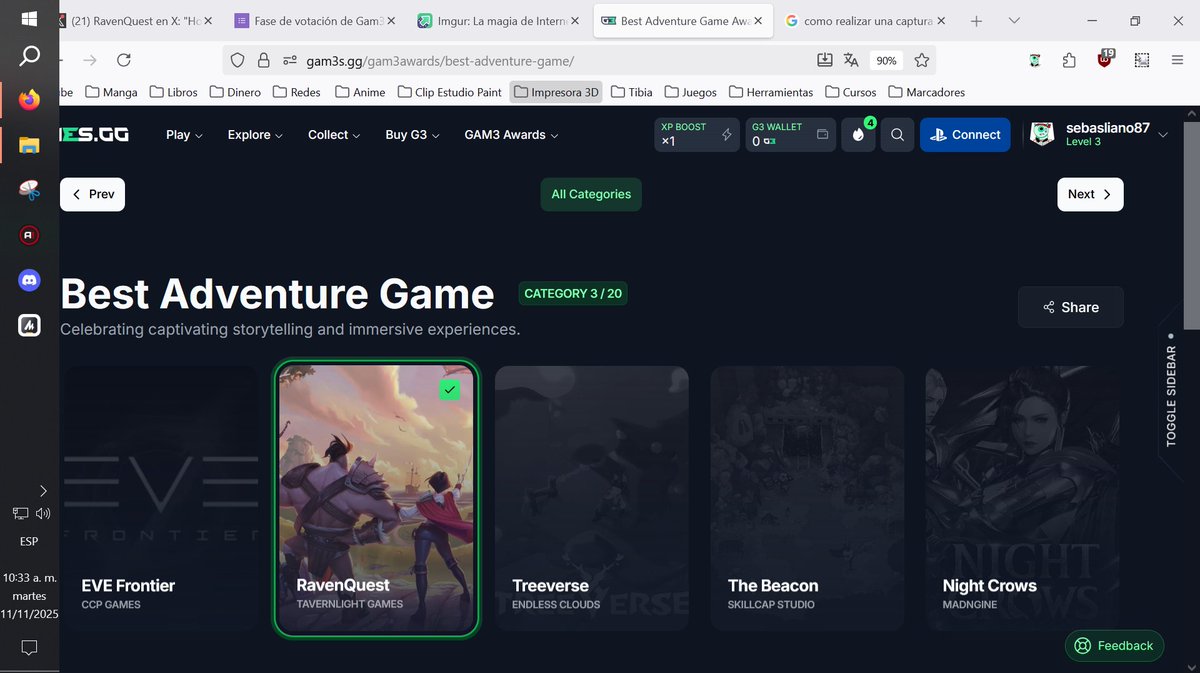
Task: Close the Best Adventure Game Awards tab
Action: point(759,21)
